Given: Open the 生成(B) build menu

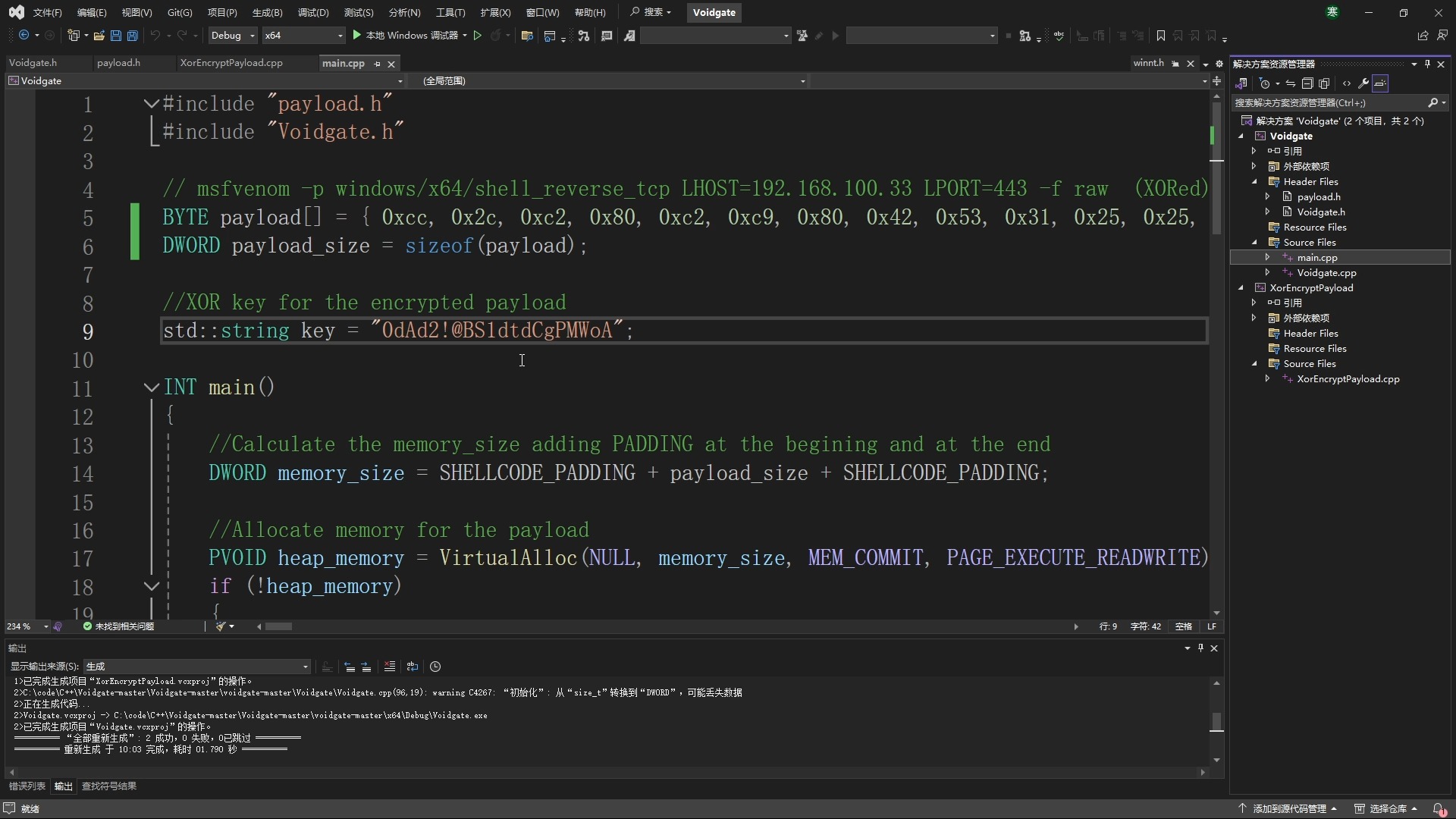Looking at the screenshot, I should pos(267,12).
